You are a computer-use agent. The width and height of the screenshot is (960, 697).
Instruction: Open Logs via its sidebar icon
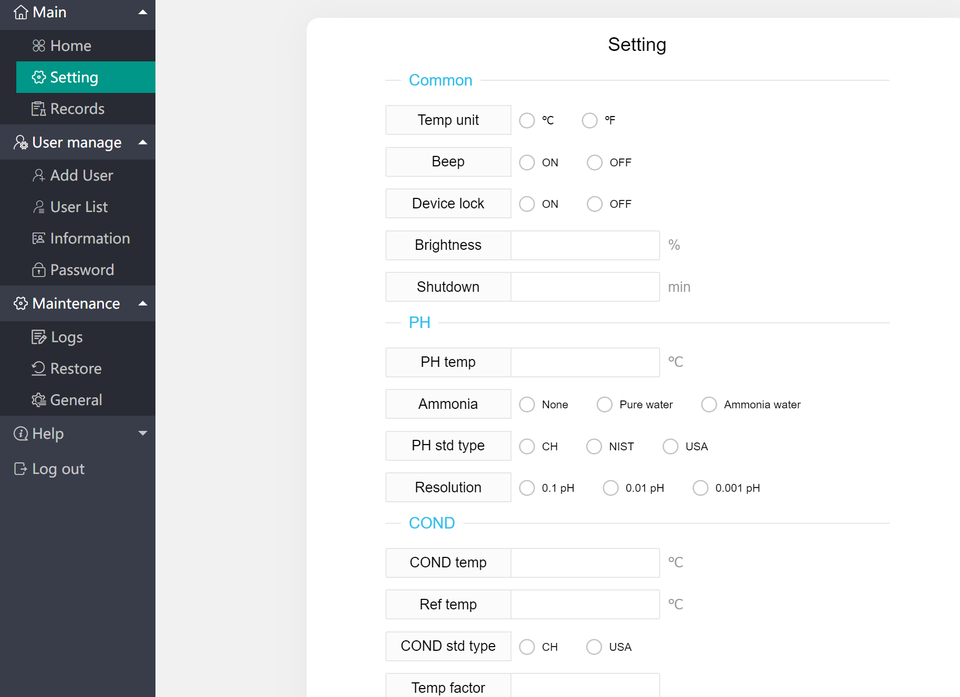tap(39, 337)
